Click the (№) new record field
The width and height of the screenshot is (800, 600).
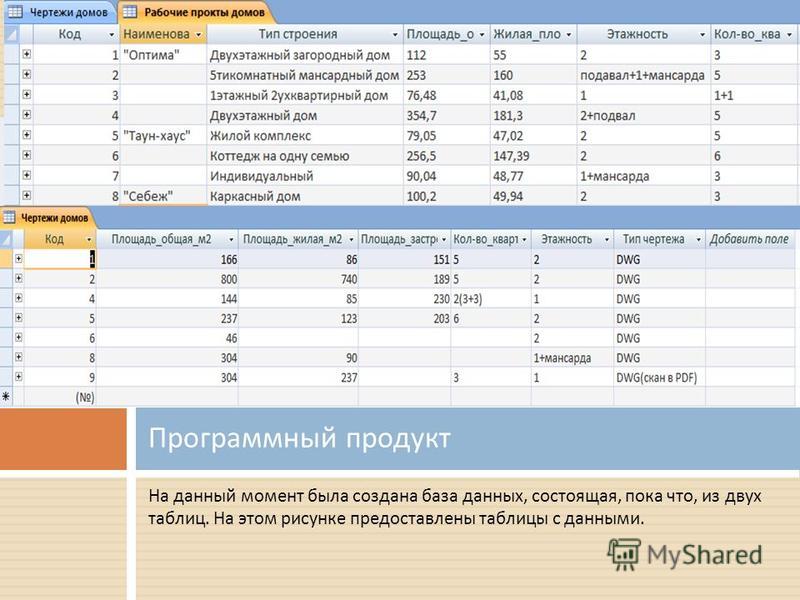(60, 397)
